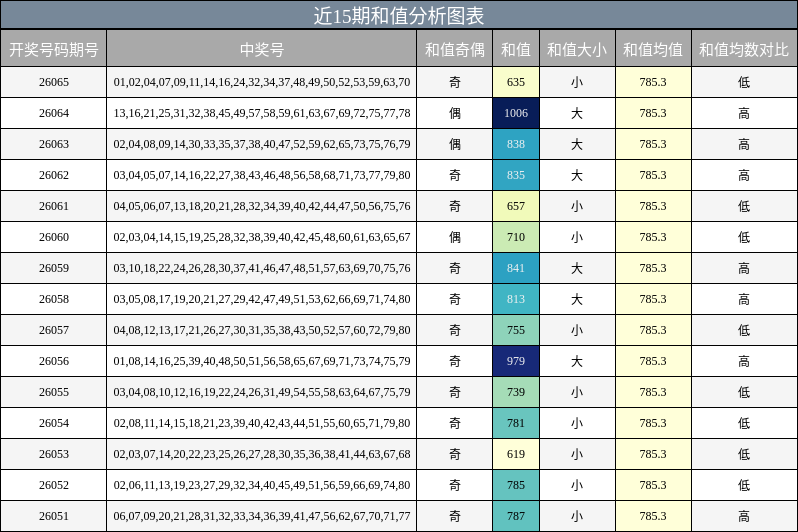The height and width of the screenshot is (532, 798).
Task: Click the sum value 739 cell
Action: (x=516, y=392)
